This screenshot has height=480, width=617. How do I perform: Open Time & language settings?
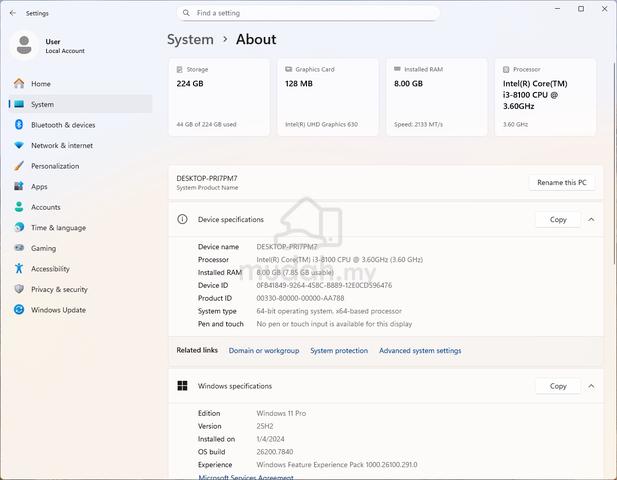pos(80,227)
